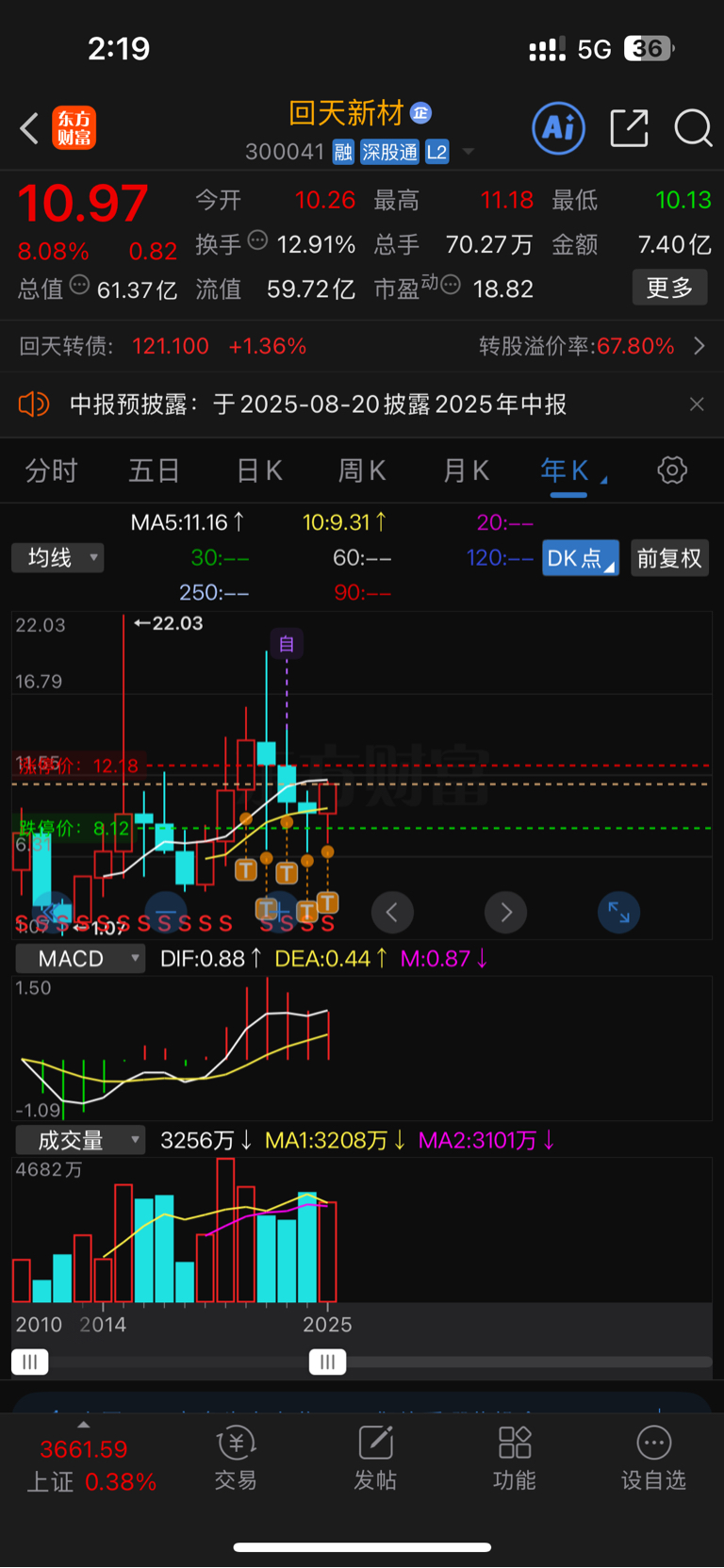Tap the 融 margin badge
724x1568 pixels.
[x=343, y=152]
